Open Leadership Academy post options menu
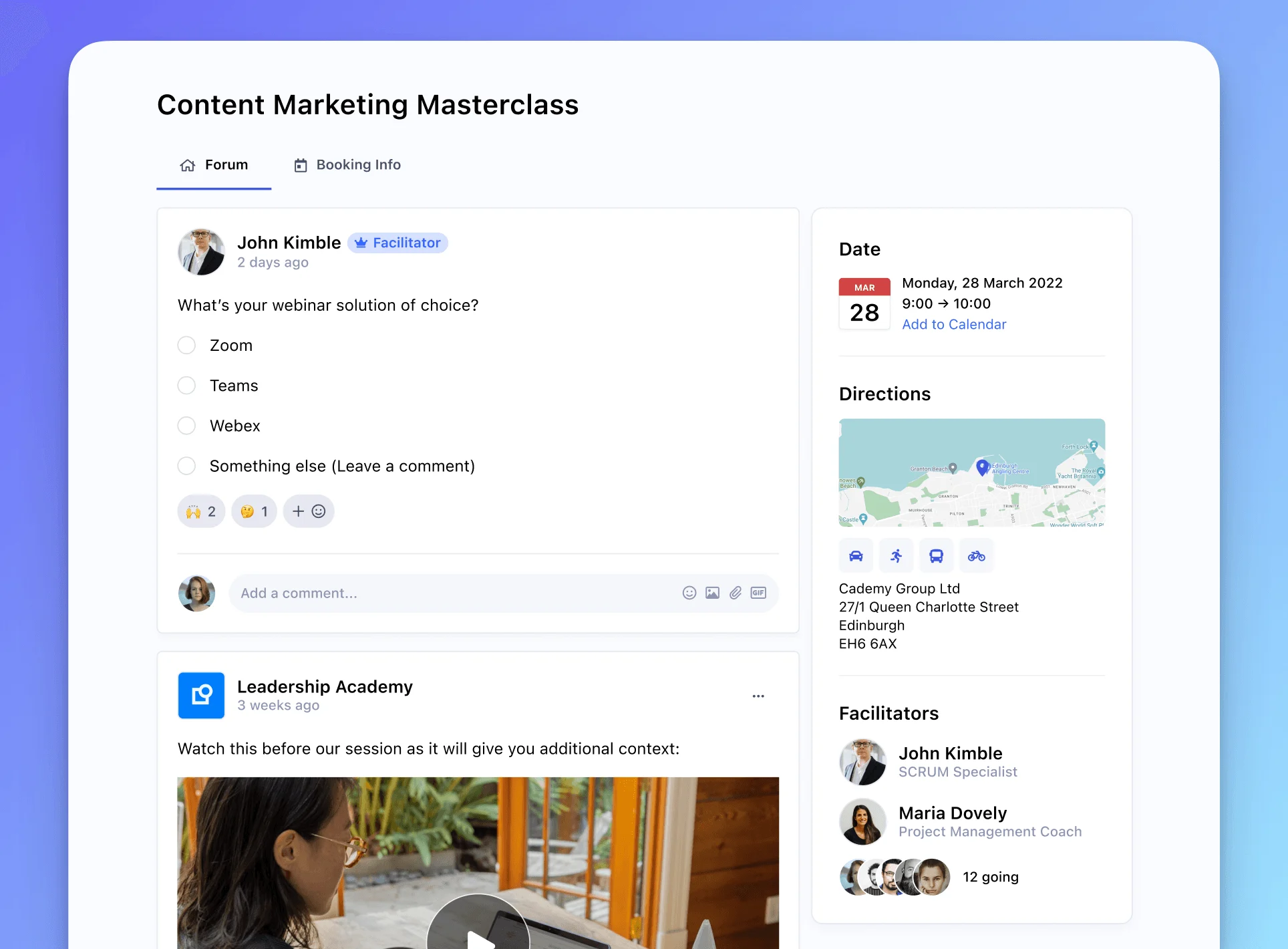 [x=758, y=696]
